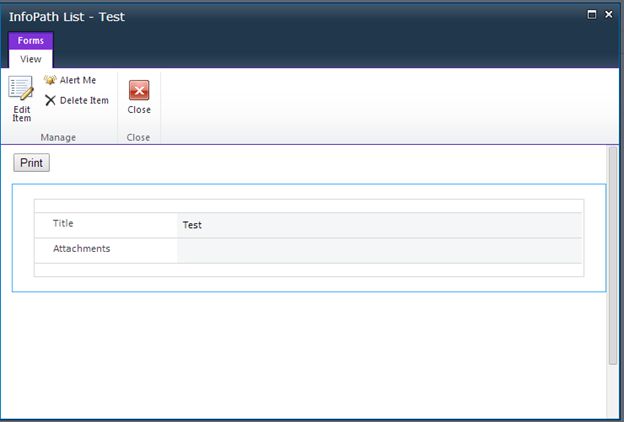Viewport: 624px width, 422px height.
Task: Click the empty Attachments value cell
Action: (x=379, y=251)
